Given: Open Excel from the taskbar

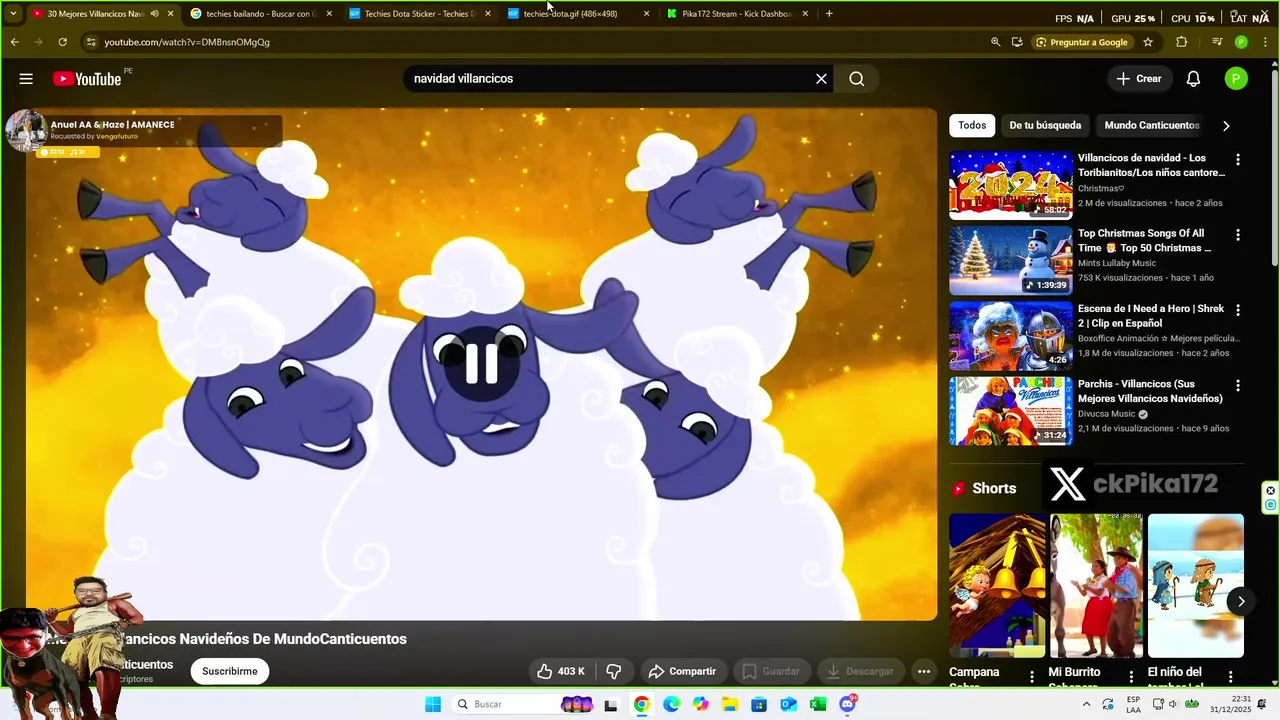Looking at the screenshot, I should (818, 704).
